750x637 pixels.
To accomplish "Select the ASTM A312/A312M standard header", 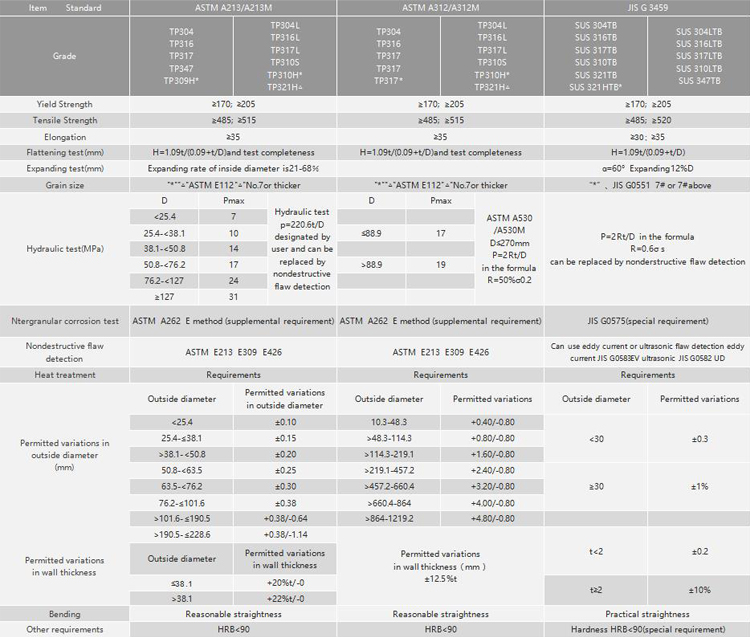I will [440, 8].
